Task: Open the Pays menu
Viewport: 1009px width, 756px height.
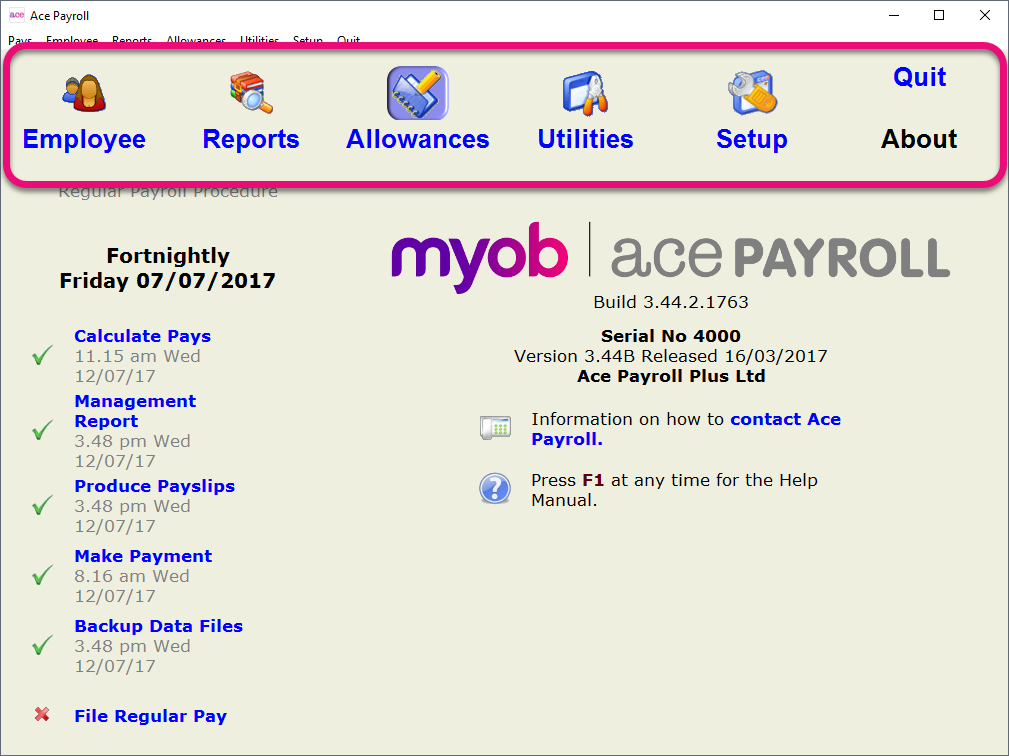Action: tap(20, 40)
